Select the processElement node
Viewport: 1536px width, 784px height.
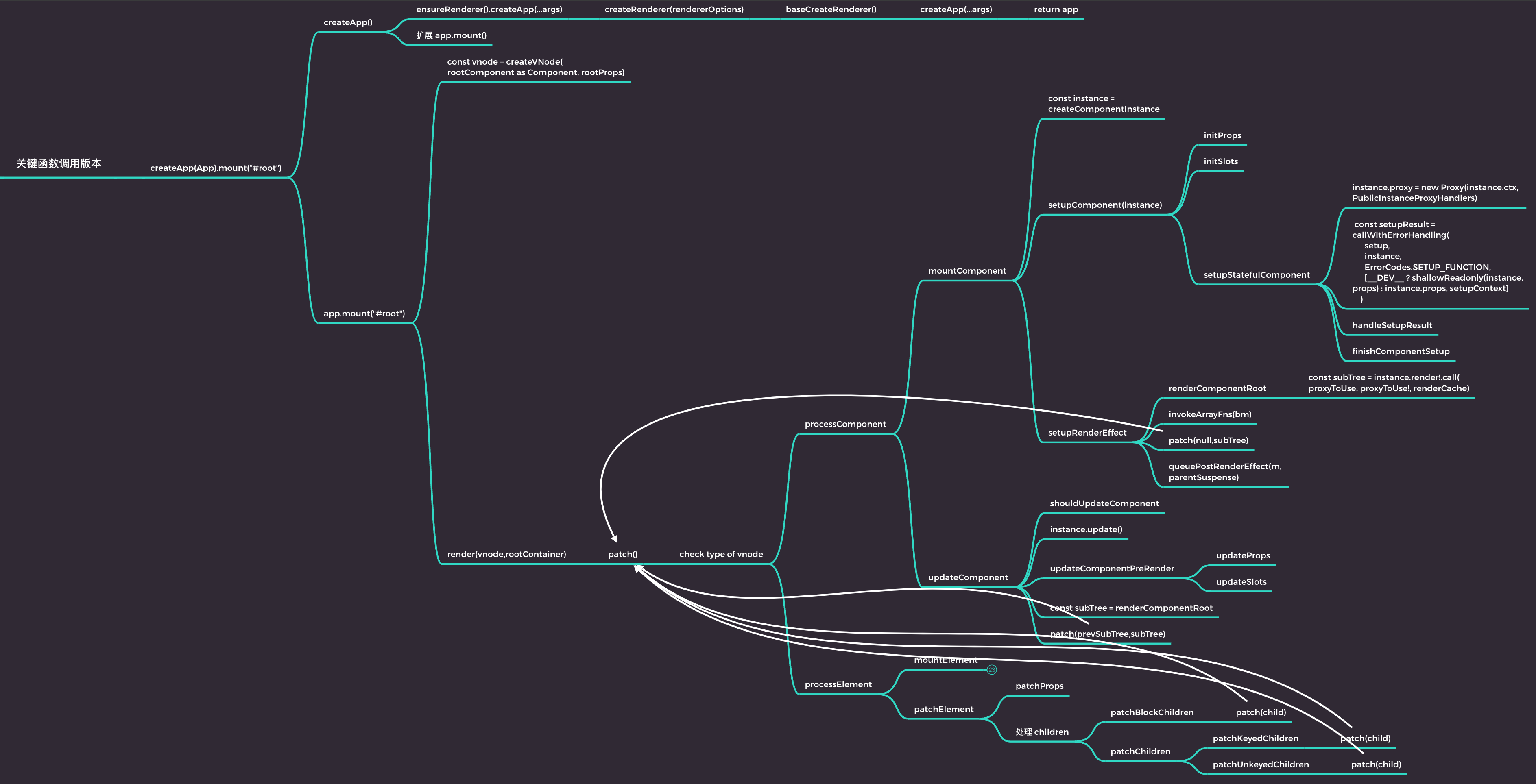pos(838,684)
